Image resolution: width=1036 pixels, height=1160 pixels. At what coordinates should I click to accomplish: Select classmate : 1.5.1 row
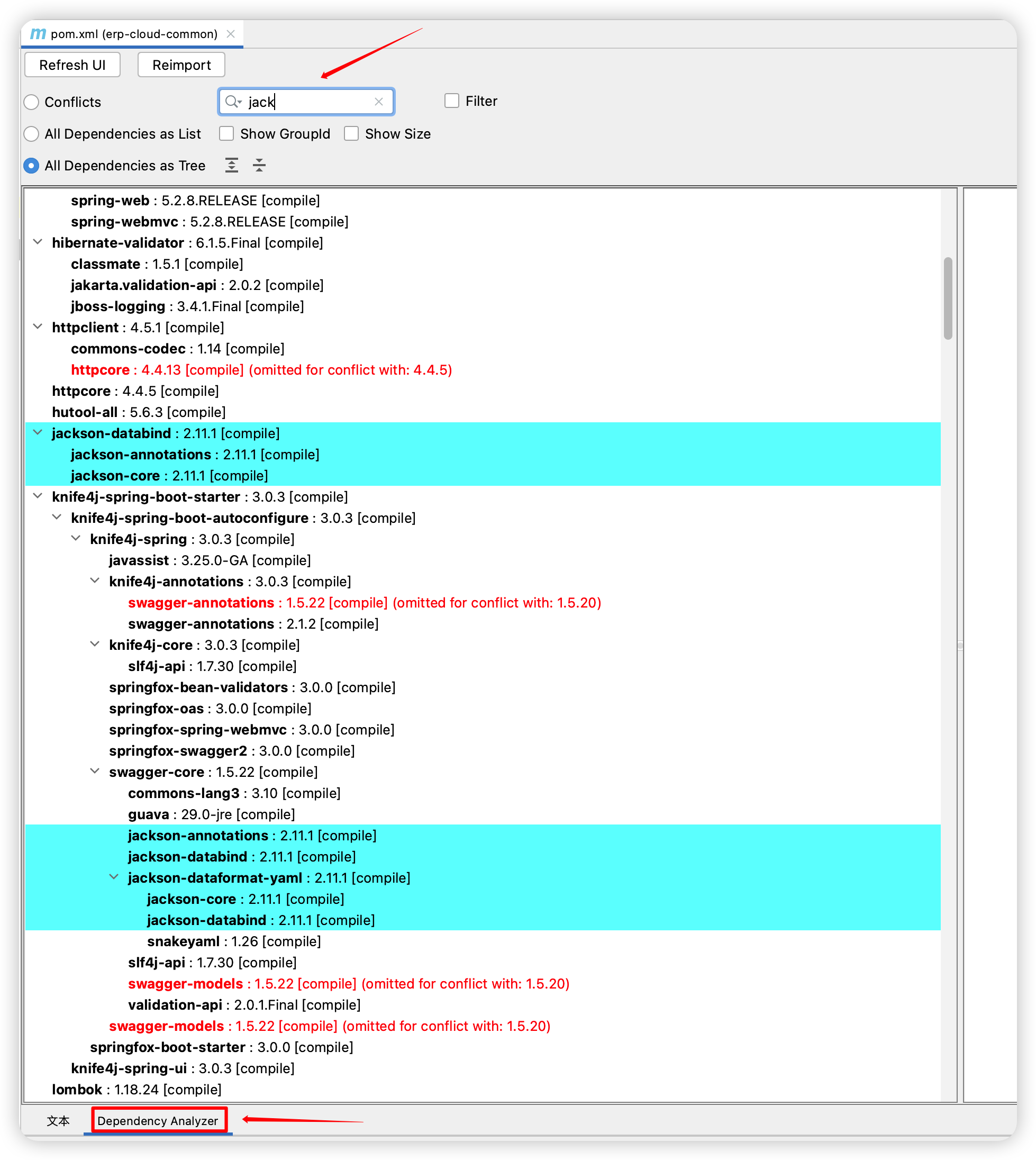pos(157,264)
